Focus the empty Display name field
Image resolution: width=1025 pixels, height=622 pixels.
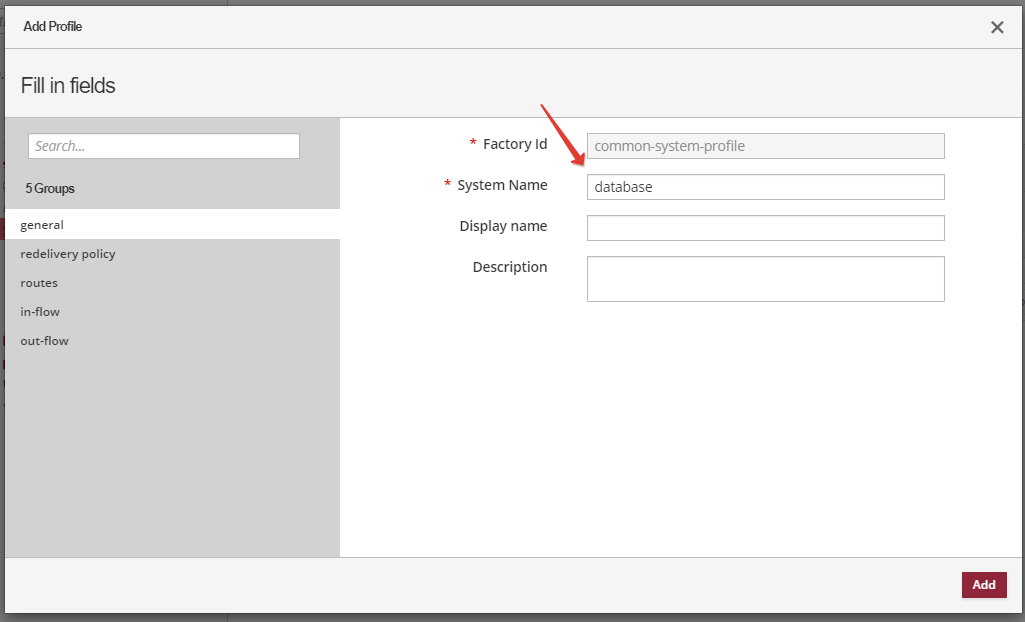[x=765, y=227]
